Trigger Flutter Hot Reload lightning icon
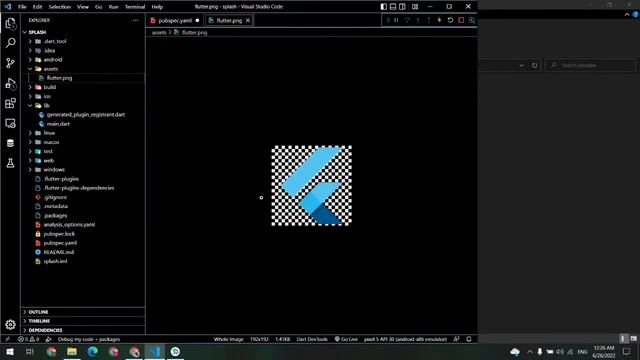 tap(439, 20)
